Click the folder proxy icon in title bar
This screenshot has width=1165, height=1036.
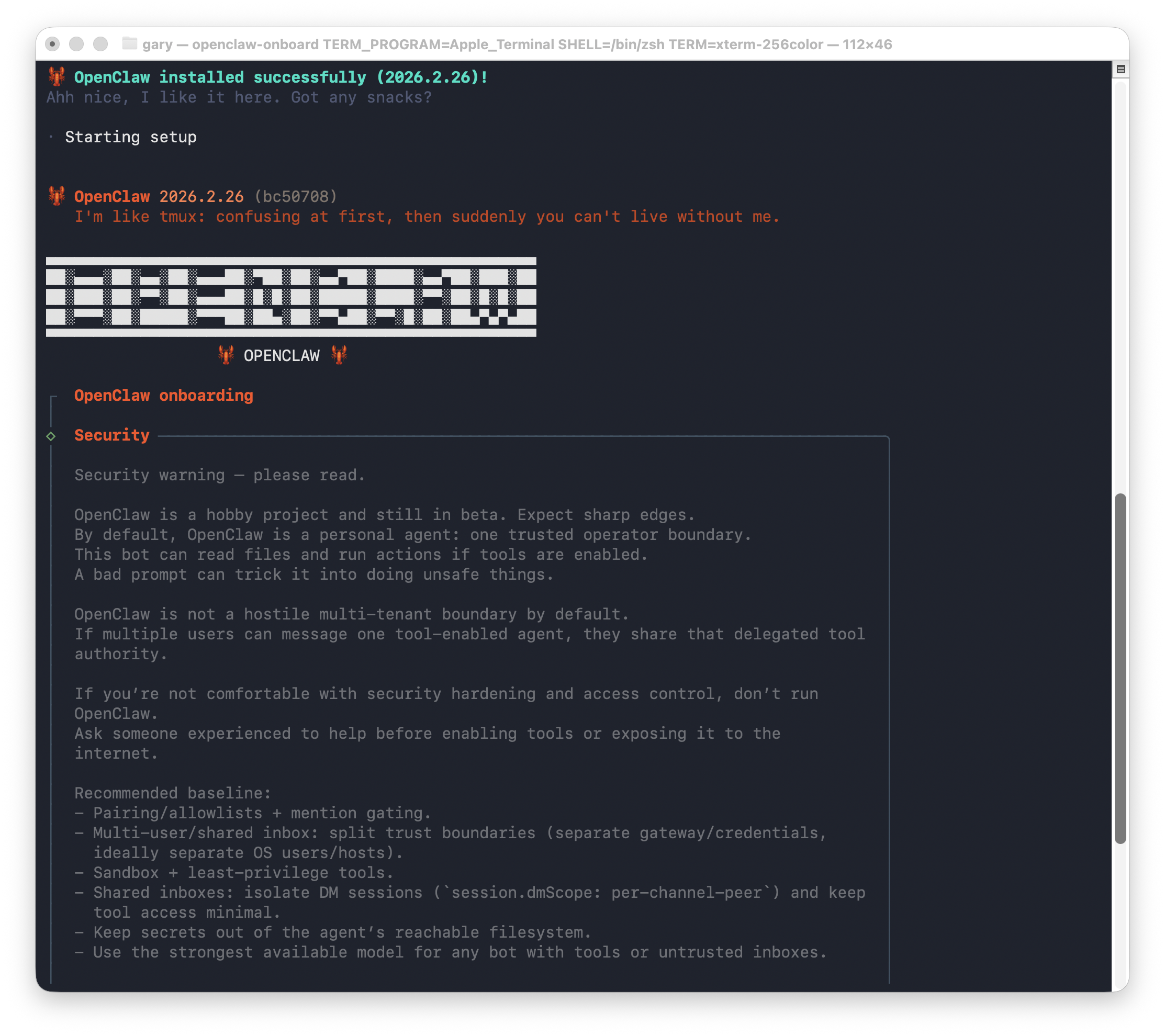[x=130, y=44]
